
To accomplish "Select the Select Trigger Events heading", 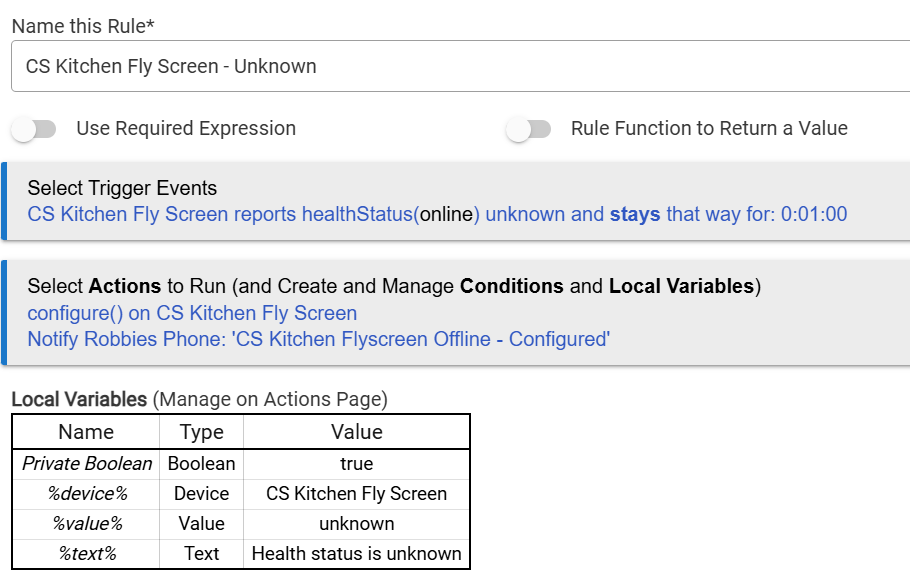I will tap(122, 188).
